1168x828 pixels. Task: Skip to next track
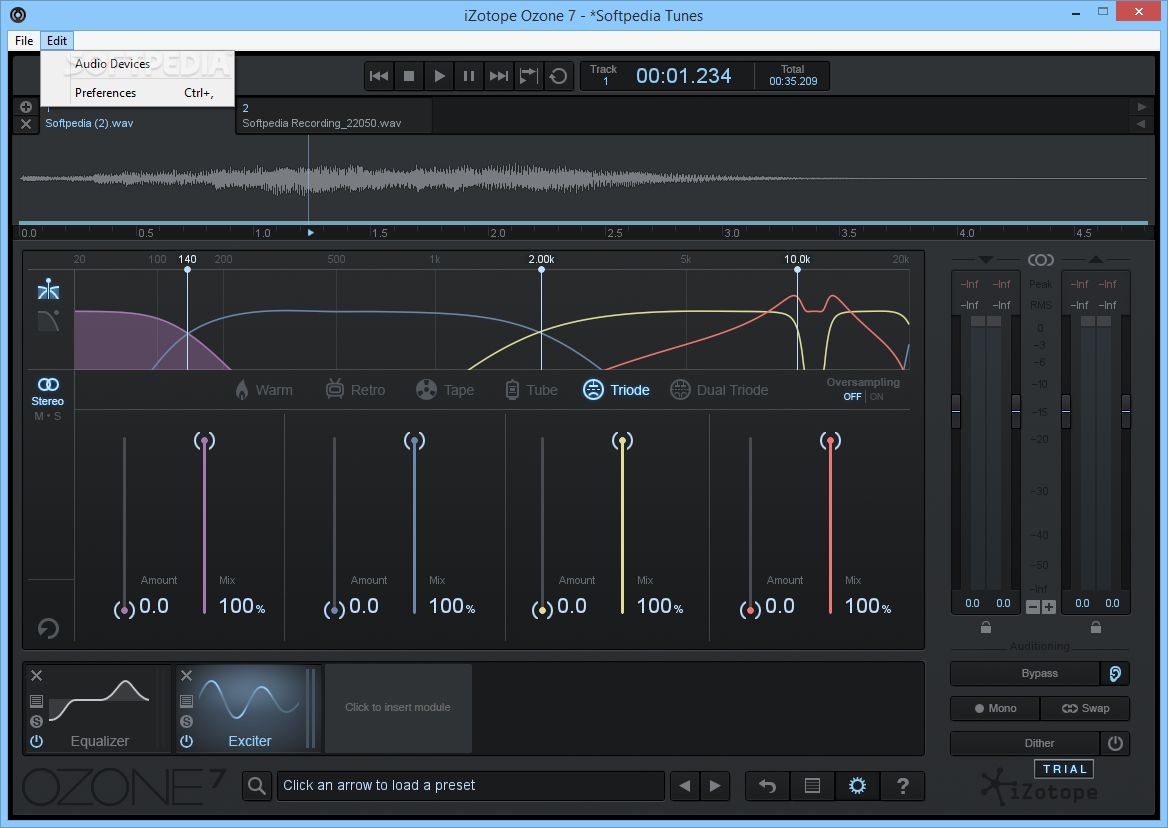click(x=498, y=76)
